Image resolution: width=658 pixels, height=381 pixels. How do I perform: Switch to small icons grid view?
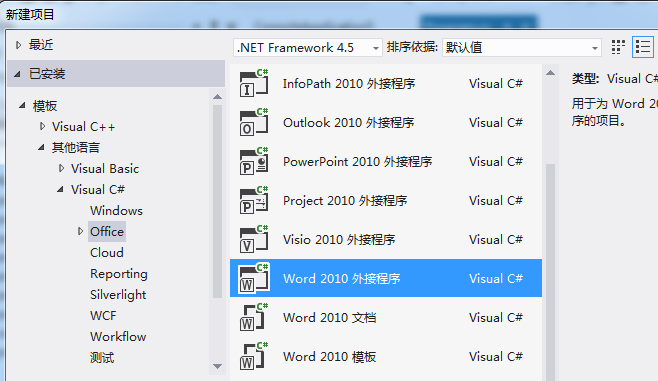pyautogui.click(x=618, y=47)
